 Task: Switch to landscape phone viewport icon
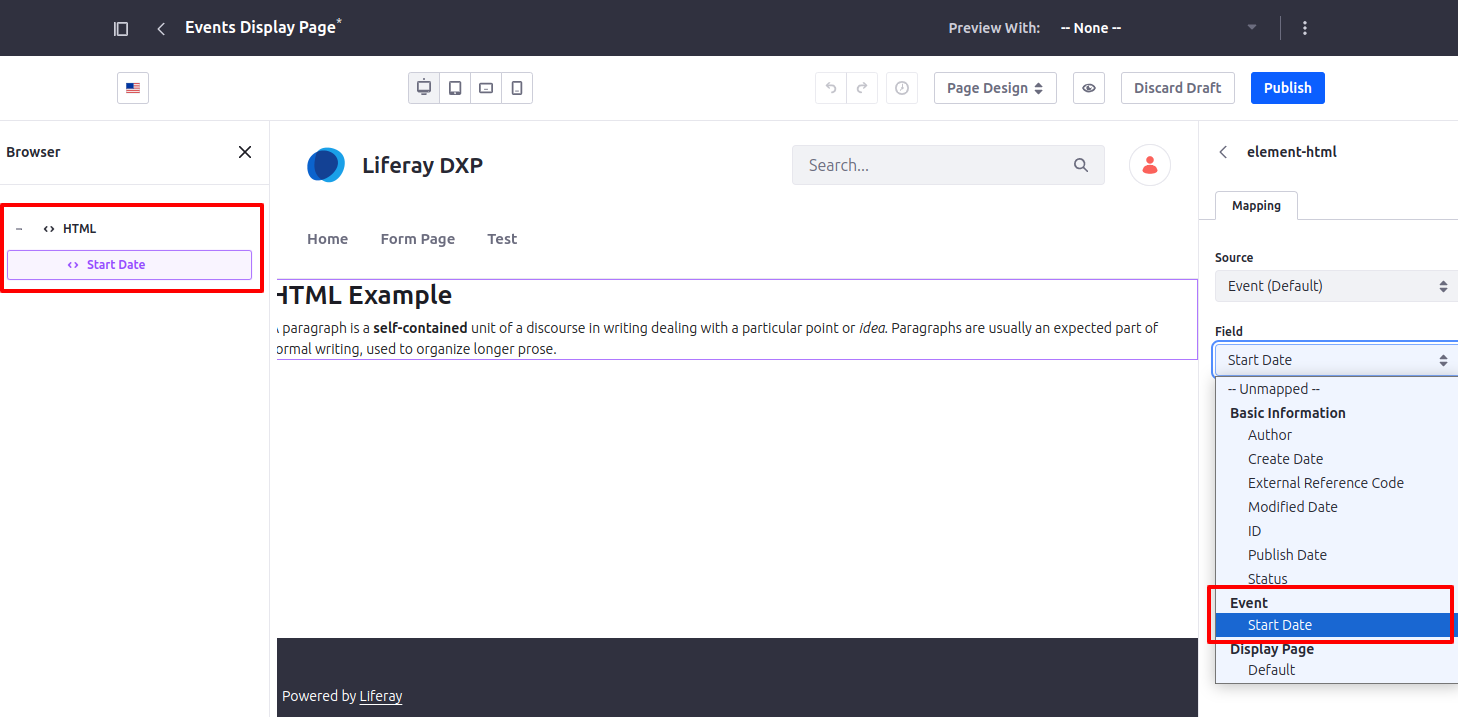tap(486, 88)
